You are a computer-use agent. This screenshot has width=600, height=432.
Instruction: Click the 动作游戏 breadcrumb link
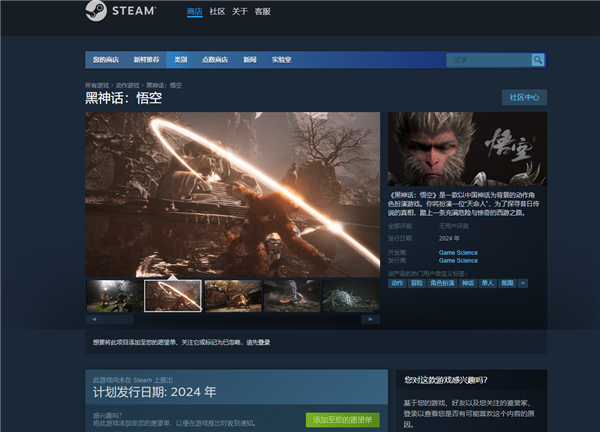click(127, 85)
